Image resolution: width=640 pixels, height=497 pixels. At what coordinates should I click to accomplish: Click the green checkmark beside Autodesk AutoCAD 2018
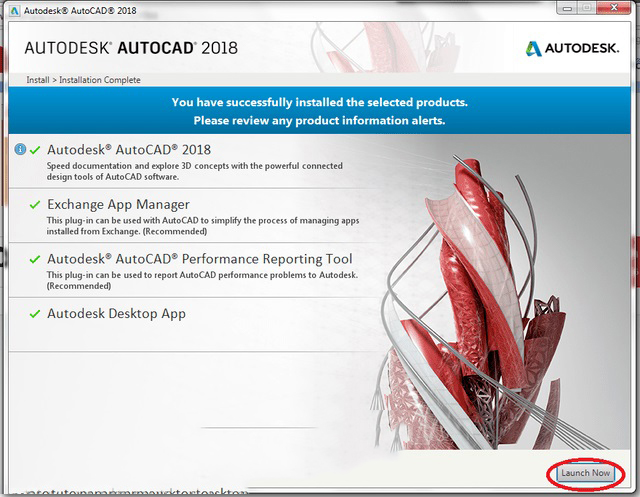pos(35,150)
